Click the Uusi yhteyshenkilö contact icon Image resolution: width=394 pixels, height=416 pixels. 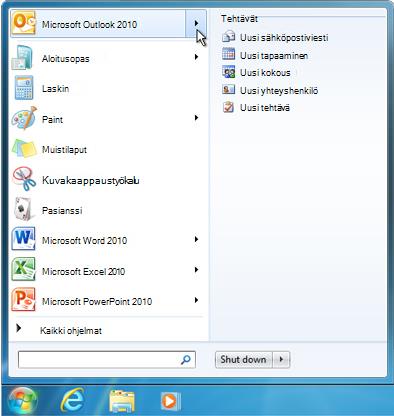229,89
